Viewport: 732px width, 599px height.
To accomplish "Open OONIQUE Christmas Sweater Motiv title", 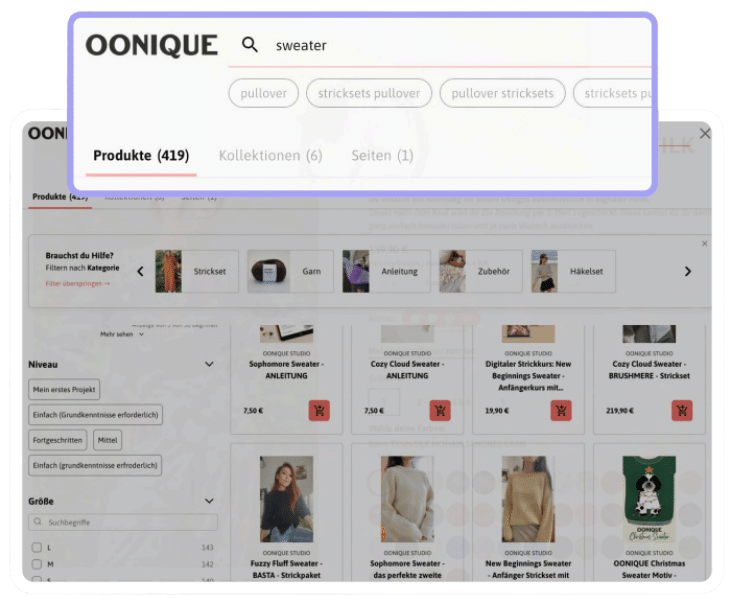I will 649,569.
